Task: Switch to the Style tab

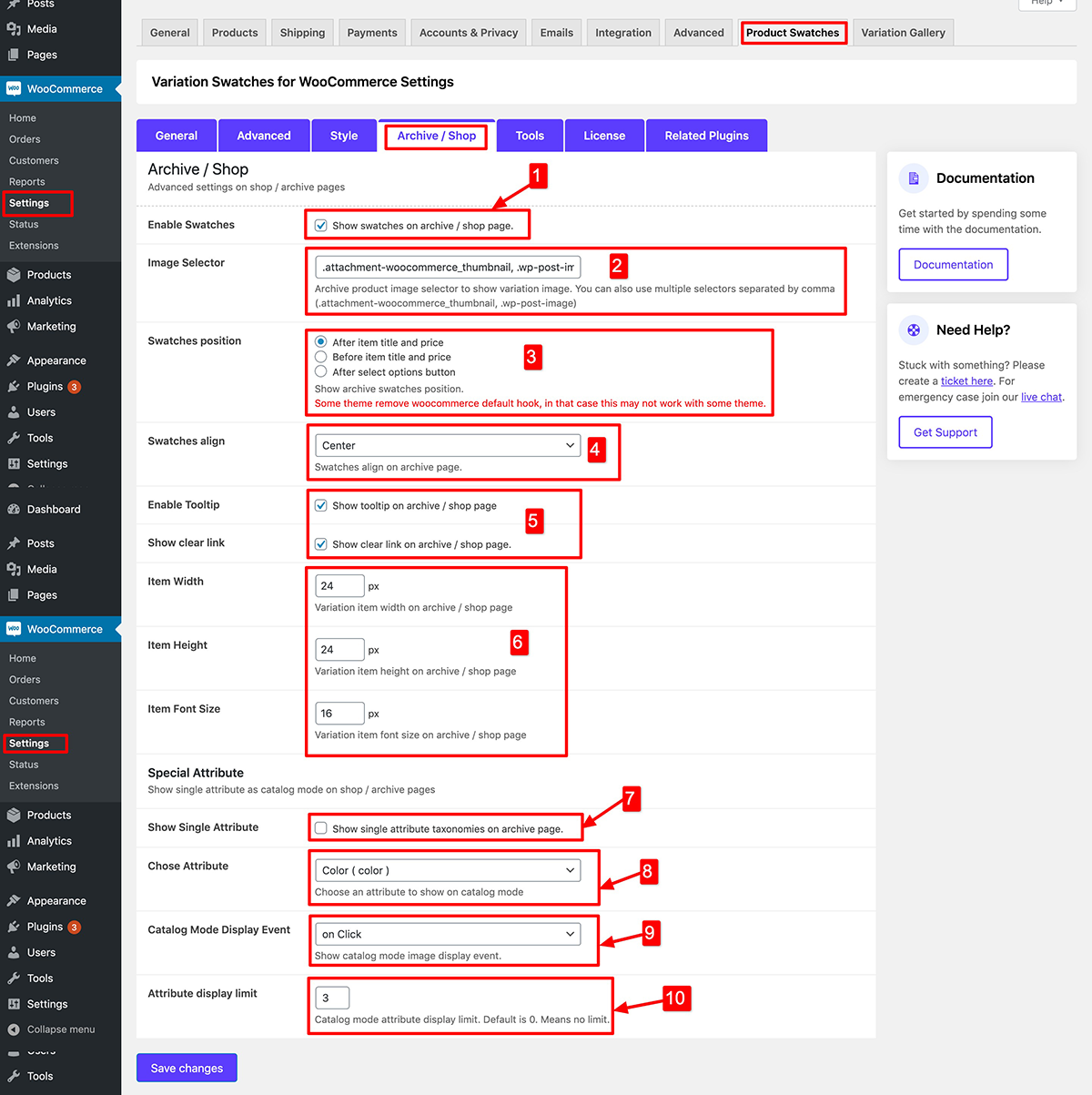Action: (x=344, y=136)
